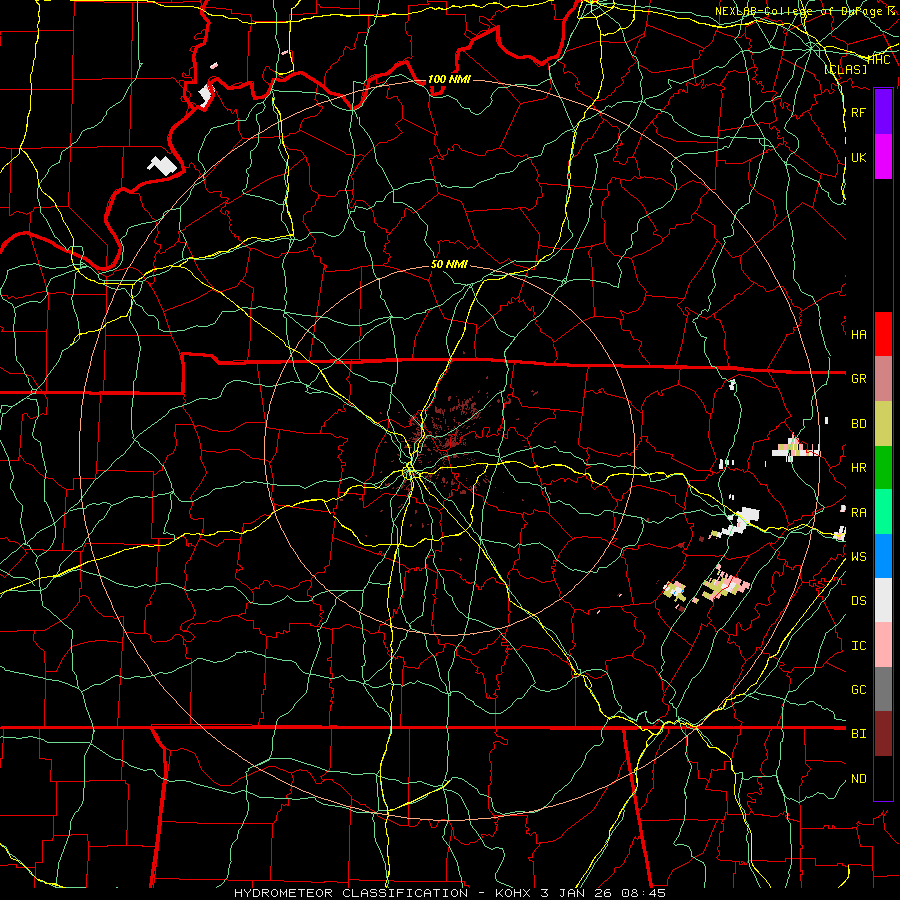Click the GC gray legend swatch

click(x=883, y=689)
